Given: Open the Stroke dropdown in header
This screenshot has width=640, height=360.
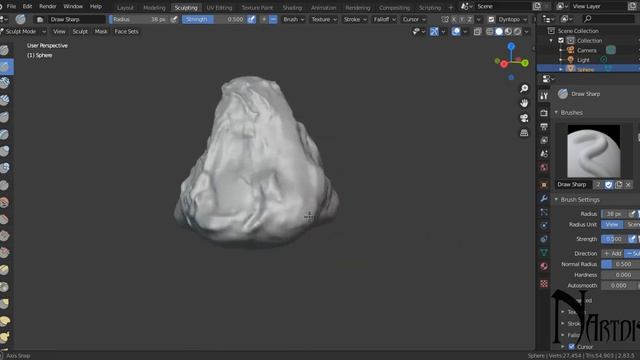Looking at the screenshot, I should (x=355, y=19).
